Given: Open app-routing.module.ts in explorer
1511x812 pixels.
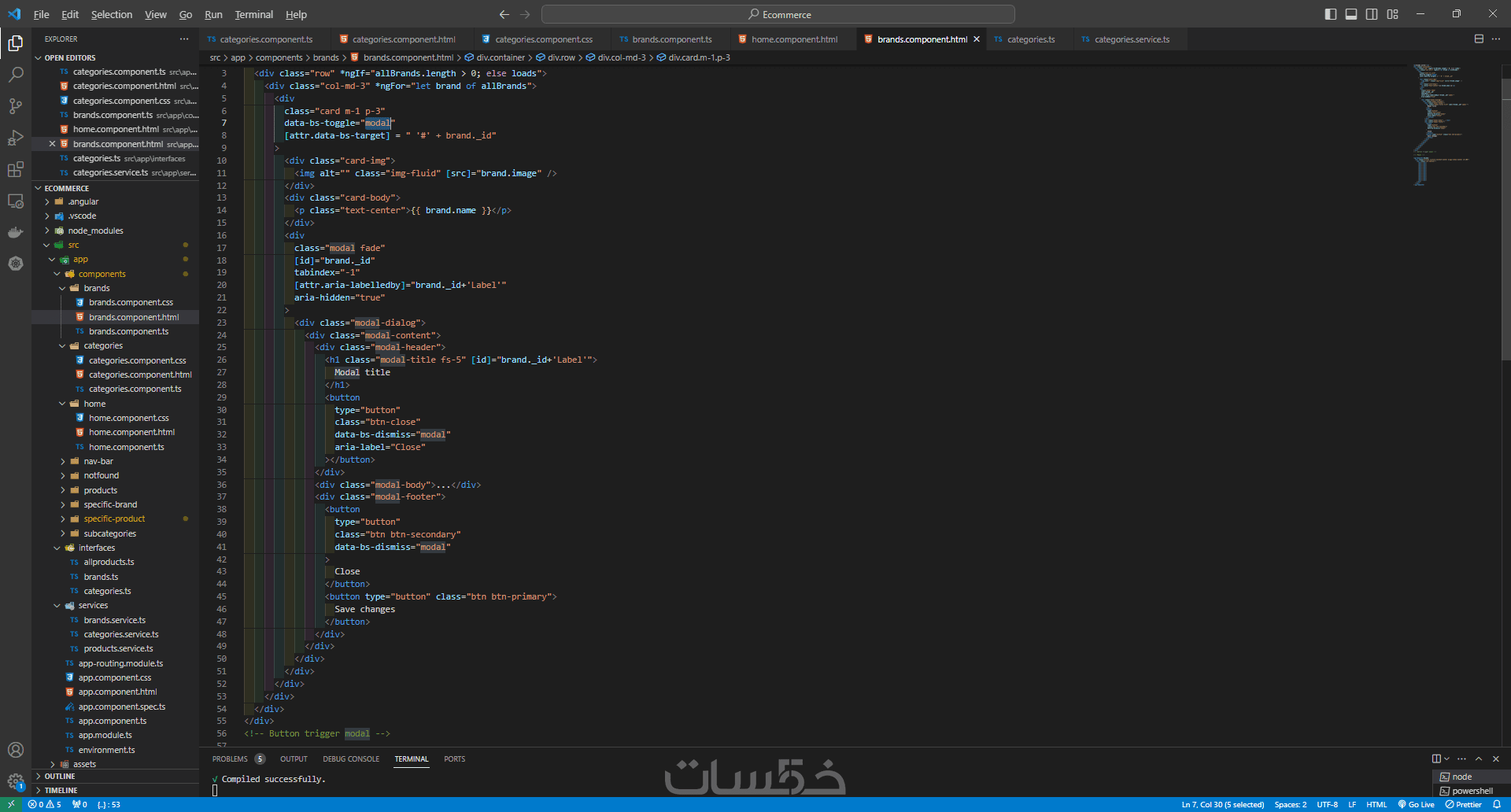Looking at the screenshot, I should click(120, 663).
